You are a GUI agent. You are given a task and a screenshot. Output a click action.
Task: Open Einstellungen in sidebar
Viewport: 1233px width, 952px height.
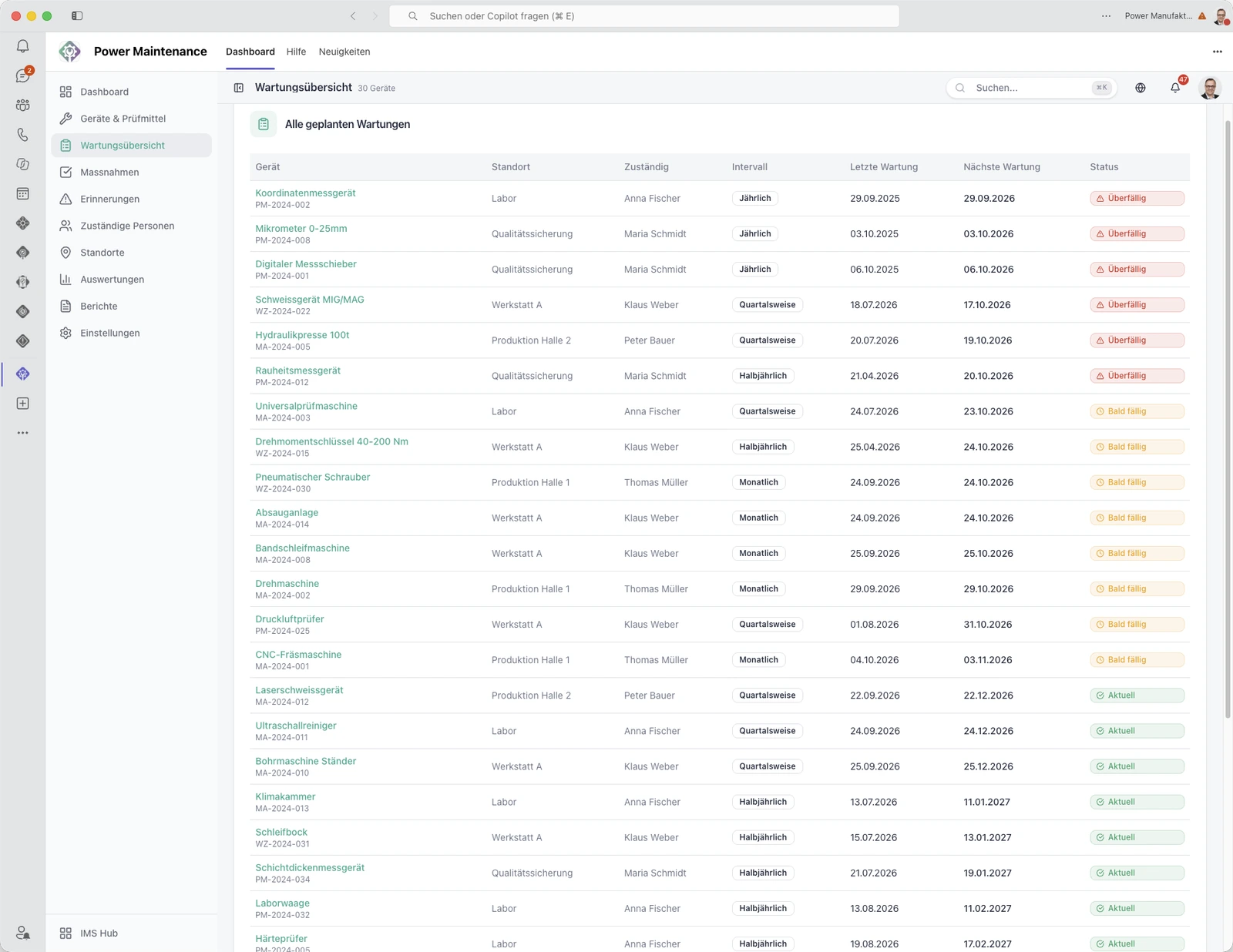click(x=131, y=333)
